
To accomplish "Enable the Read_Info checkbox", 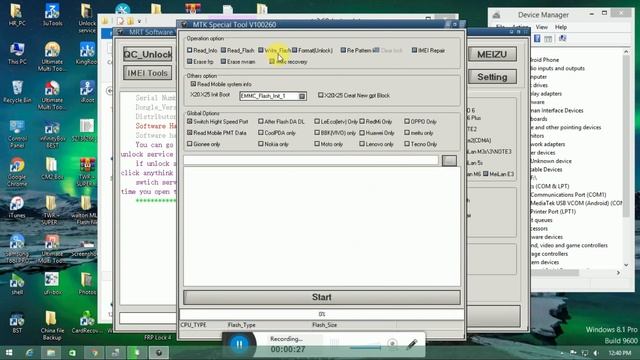I will point(189,50).
